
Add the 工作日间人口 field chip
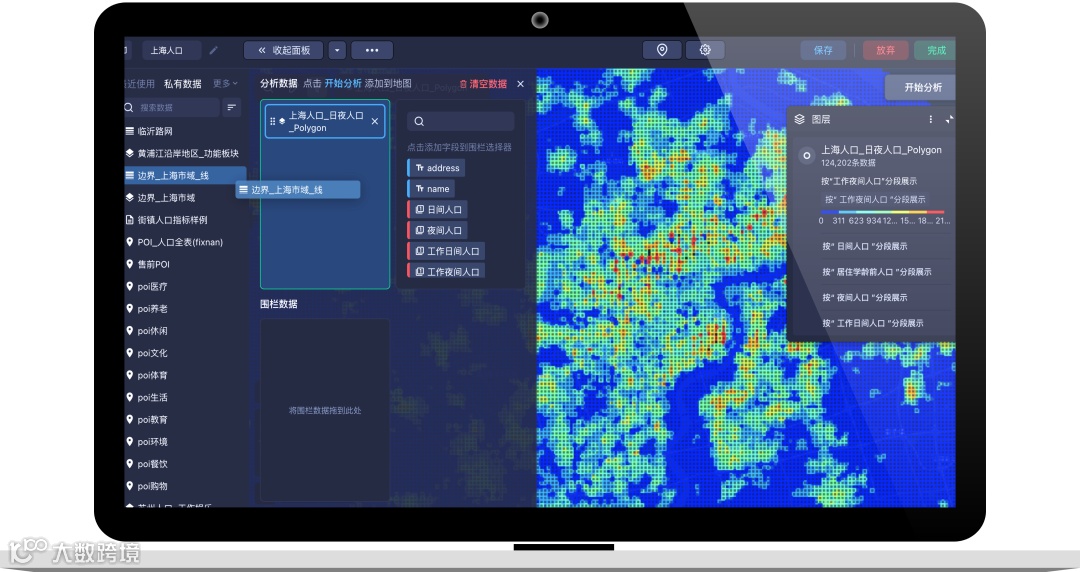[446, 251]
